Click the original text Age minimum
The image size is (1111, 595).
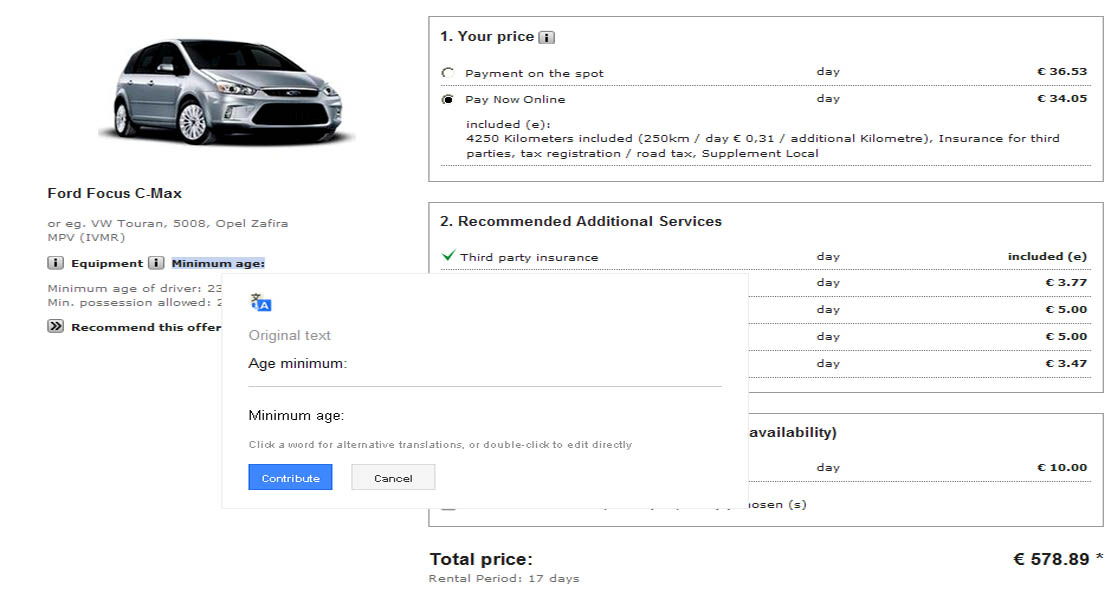click(298, 363)
